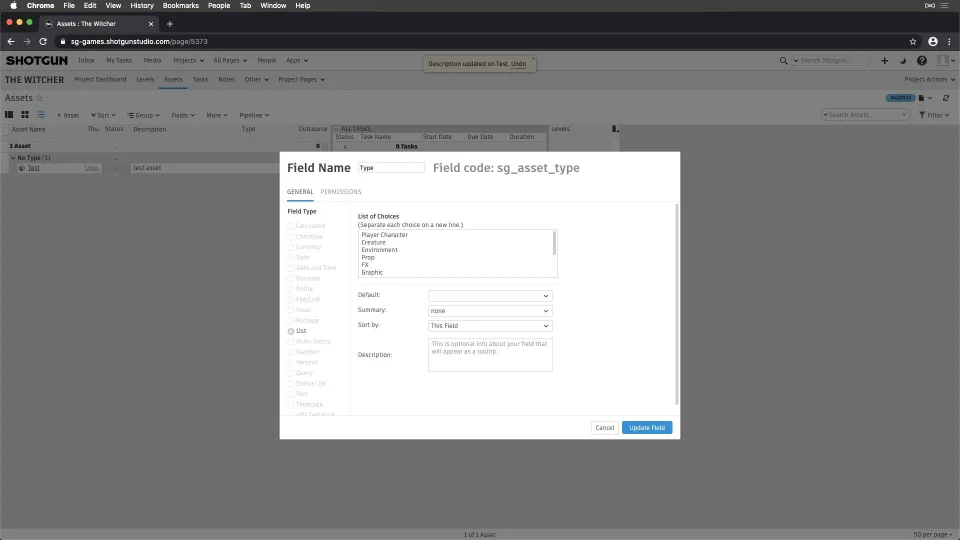
Task: Bookmark this page with the Chrome star
Action: [x=912, y=41]
